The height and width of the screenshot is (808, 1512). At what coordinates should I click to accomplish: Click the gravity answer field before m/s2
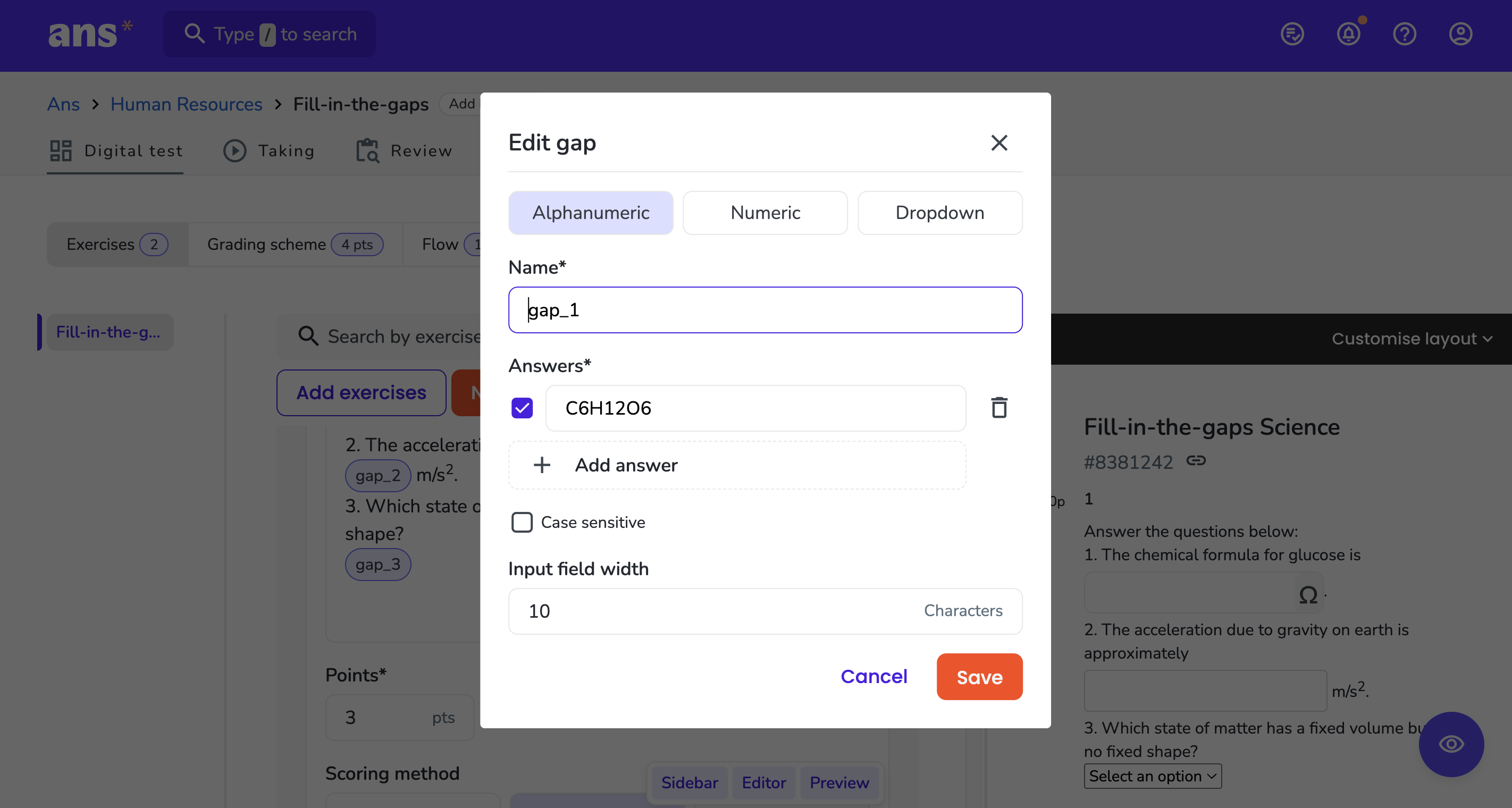tap(1205, 691)
